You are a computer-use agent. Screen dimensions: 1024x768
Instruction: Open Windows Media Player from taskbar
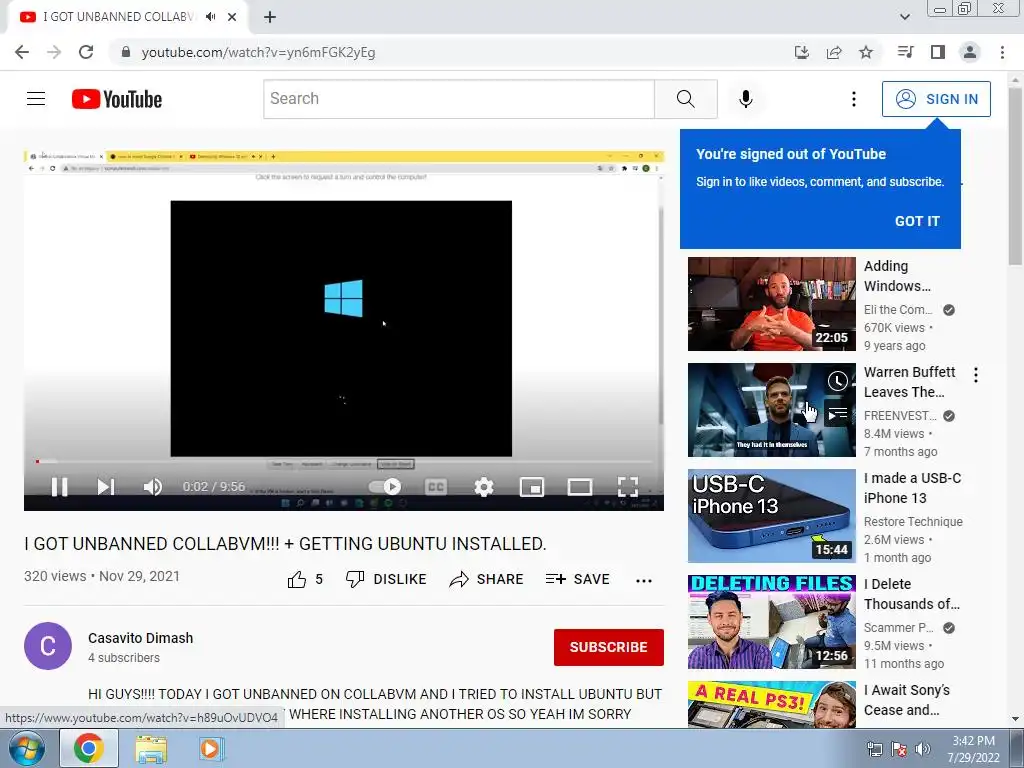tap(210, 749)
